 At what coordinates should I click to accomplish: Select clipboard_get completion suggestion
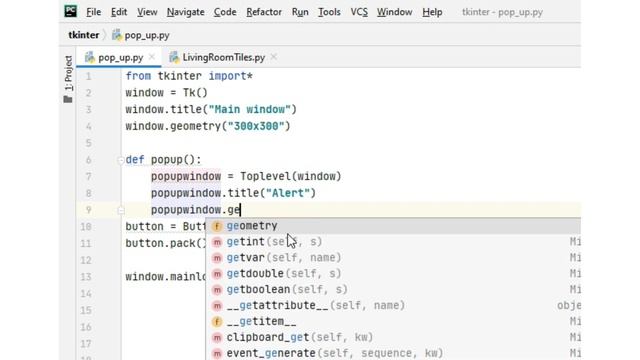pyautogui.click(x=393, y=337)
